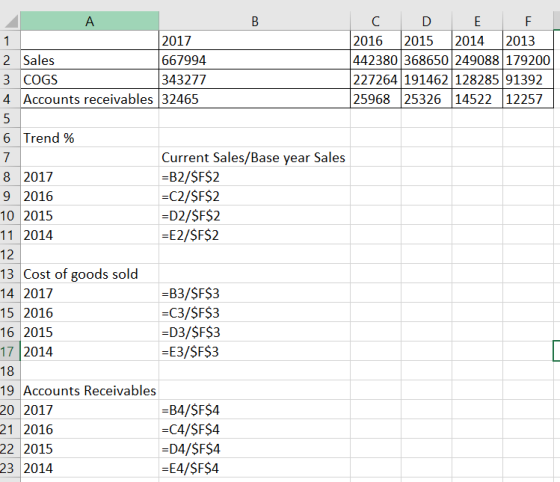Screen dimensions: 560x482
Task: Click COGS value 128285
Action: coord(477,79)
